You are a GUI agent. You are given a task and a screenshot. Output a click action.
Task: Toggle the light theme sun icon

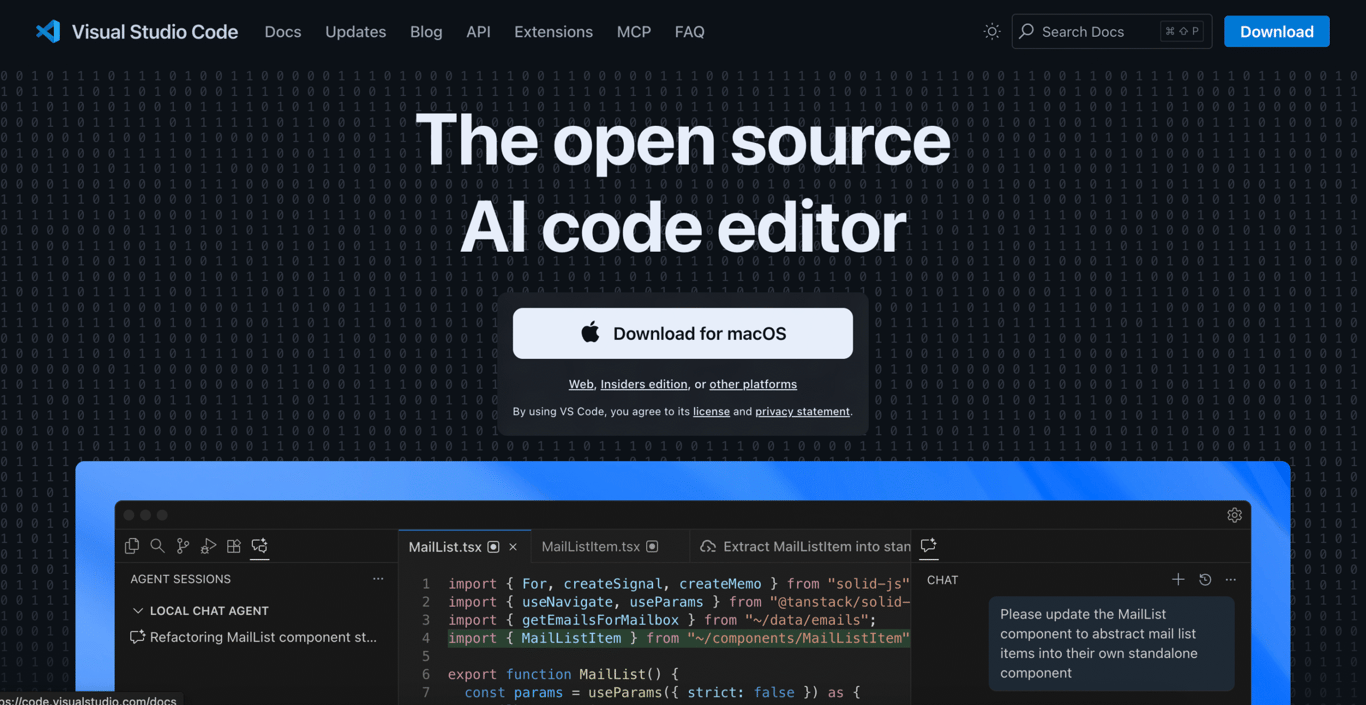991,31
